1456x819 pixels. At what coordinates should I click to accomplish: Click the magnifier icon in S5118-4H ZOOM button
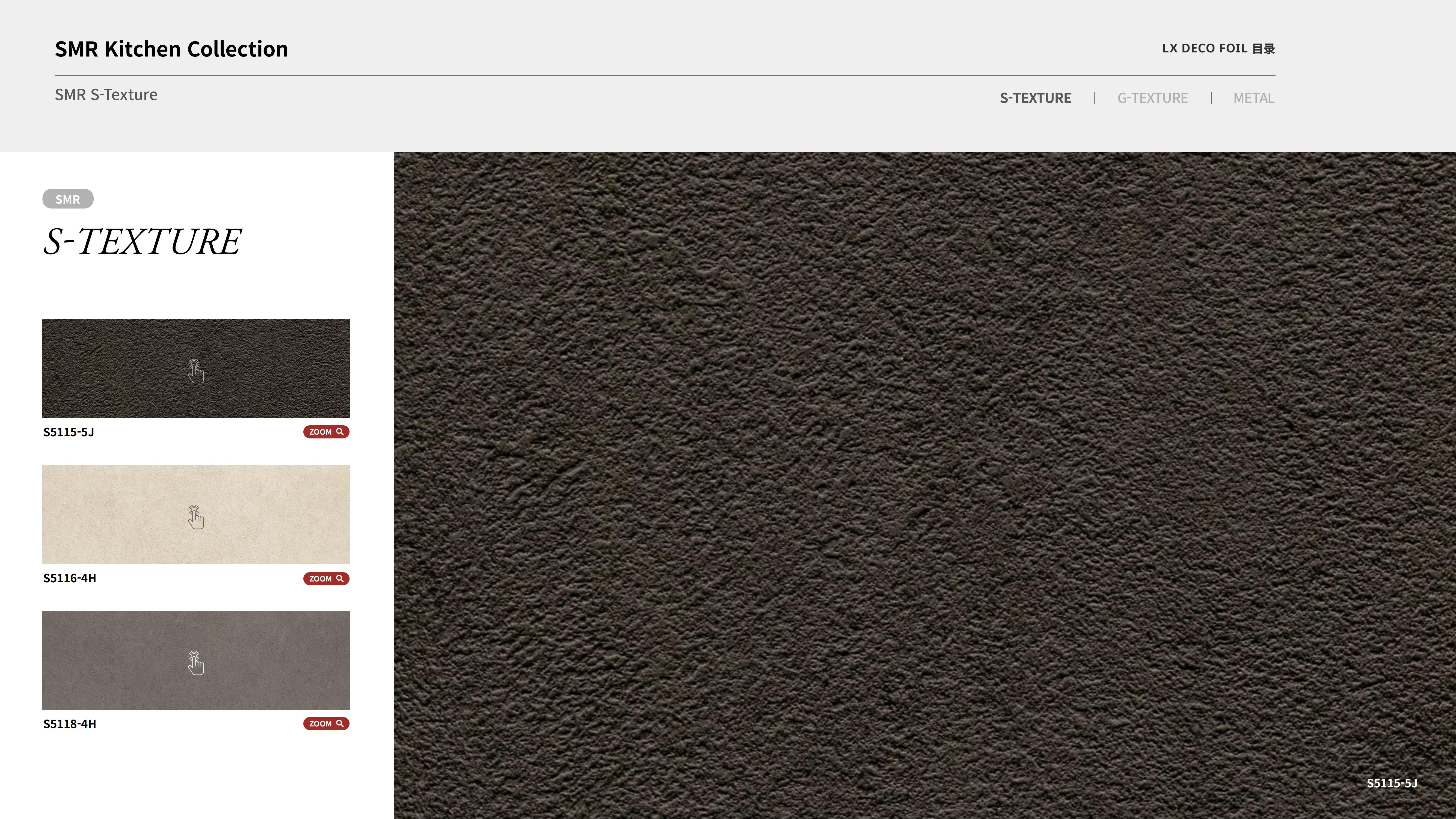(340, 723)
